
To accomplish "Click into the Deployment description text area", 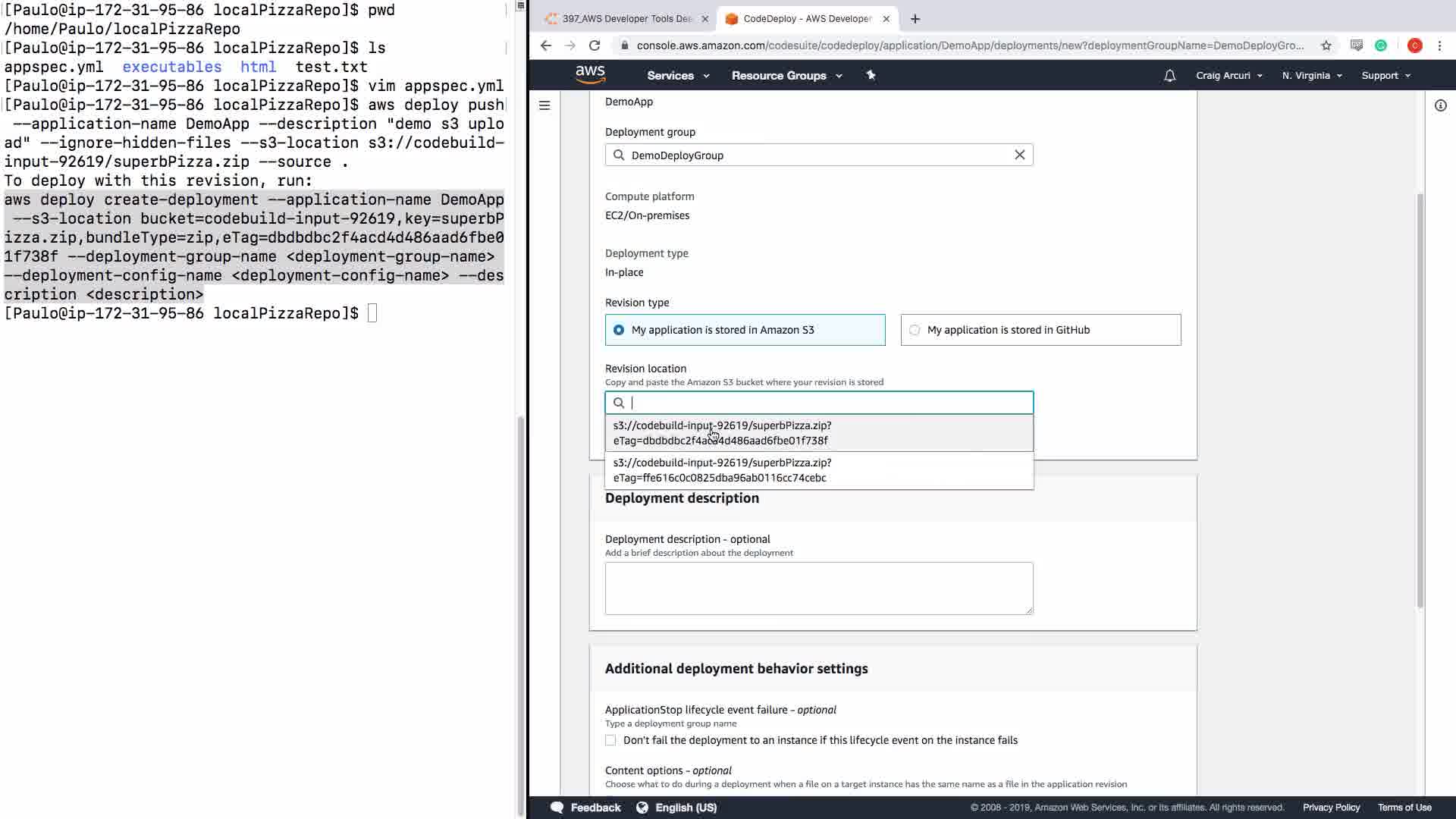I will (x=818, y=588).
